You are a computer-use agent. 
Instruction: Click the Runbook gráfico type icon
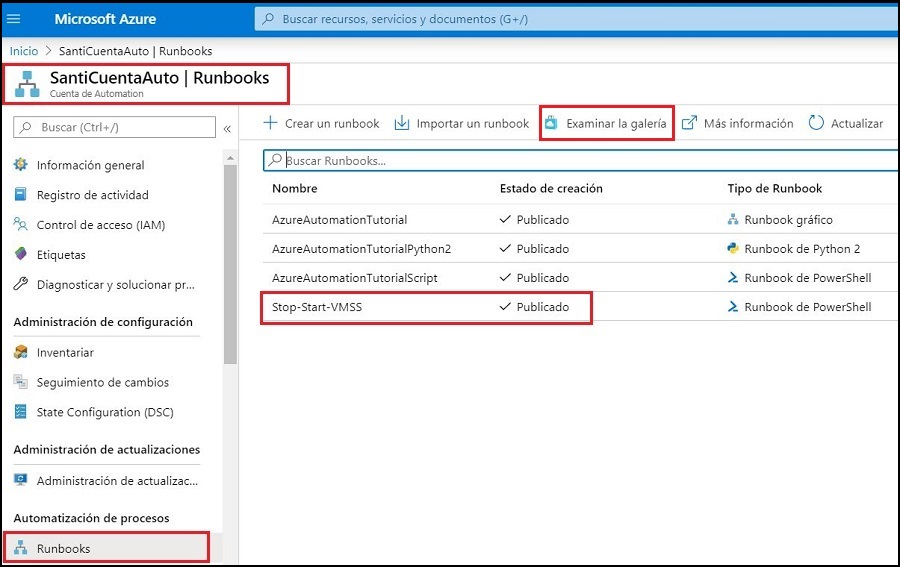point(733,219)
